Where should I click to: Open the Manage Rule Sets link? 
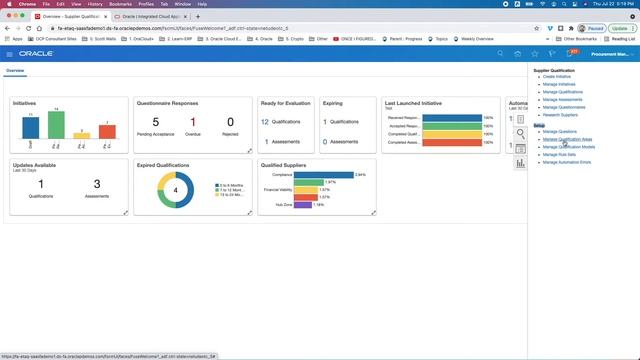(559, 155)
